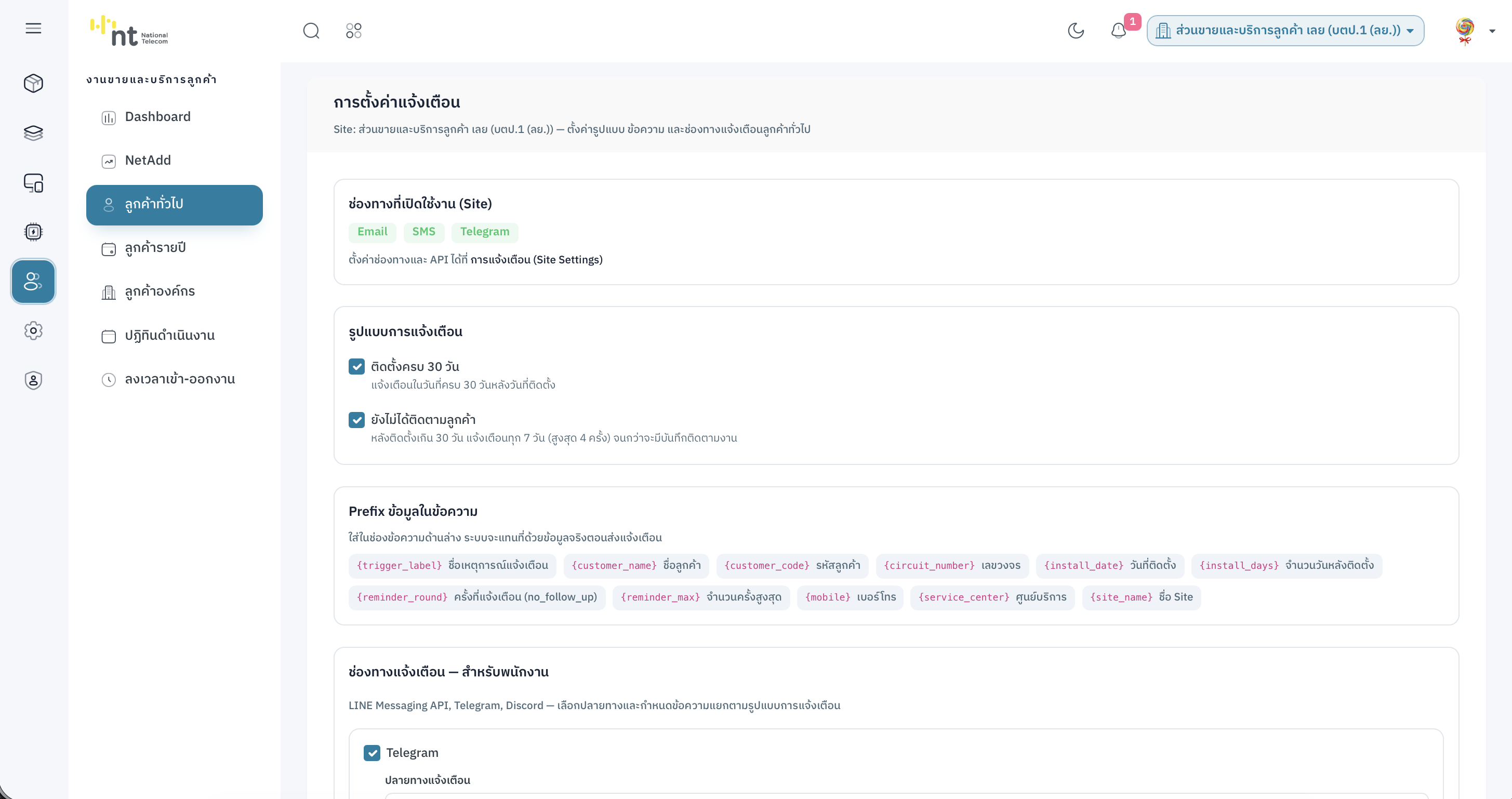Click the shield user icon in rail
This screenshot has width=1512, height=799.
point(33,380)
